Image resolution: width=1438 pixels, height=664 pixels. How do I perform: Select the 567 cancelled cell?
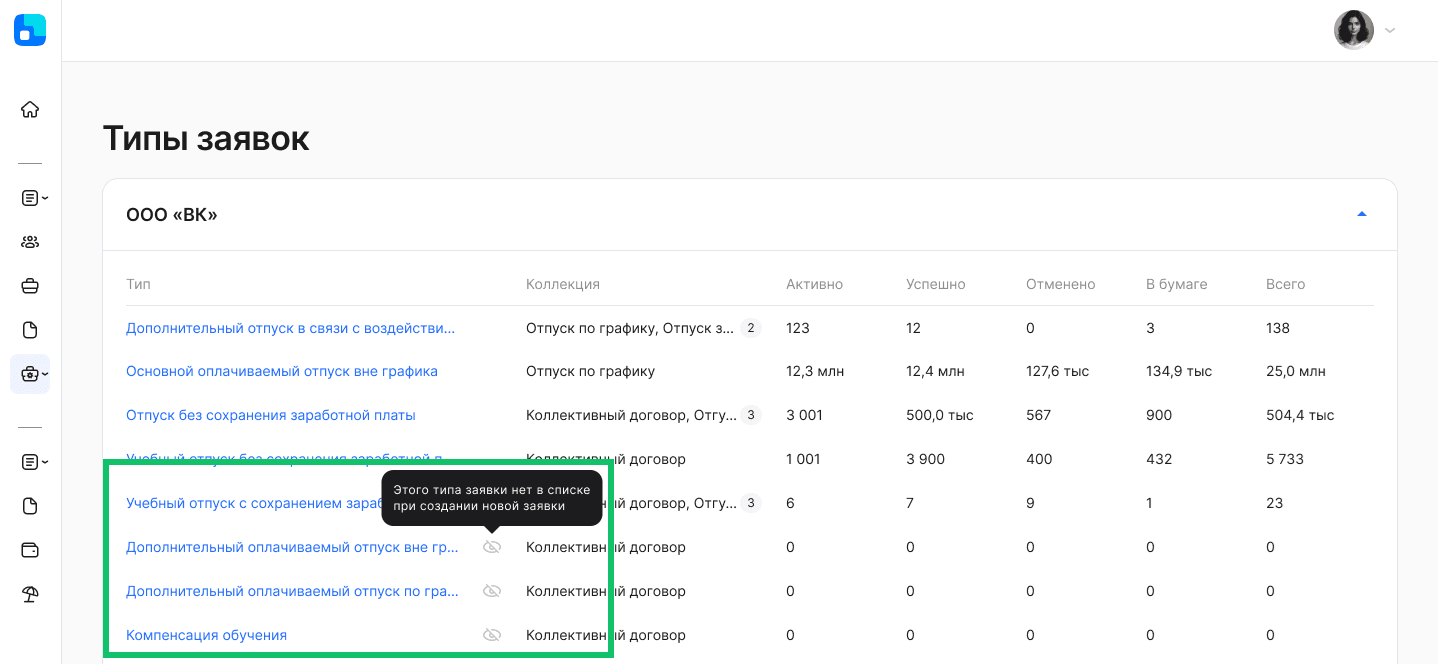(x=1038, y=415)
